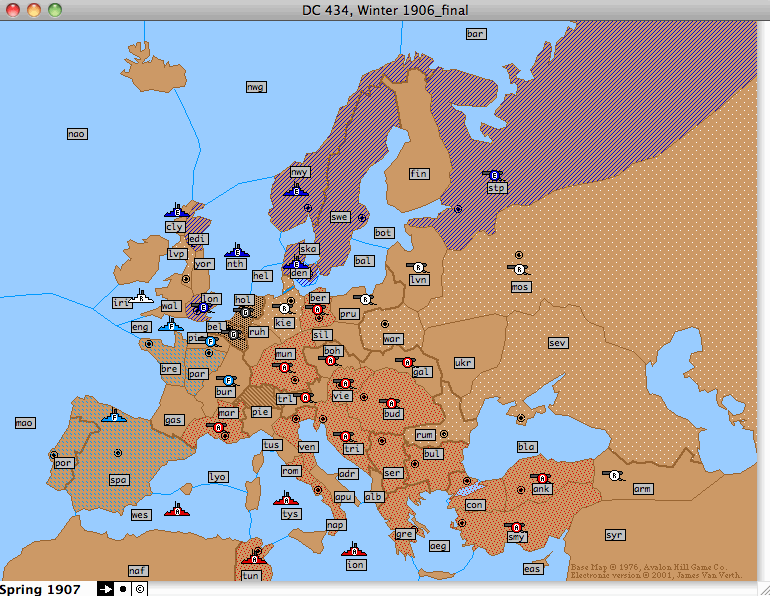Click the red fleet in tys
This screenshot has width=770, height=596.
pyautogui.click(x=286, y=498)
